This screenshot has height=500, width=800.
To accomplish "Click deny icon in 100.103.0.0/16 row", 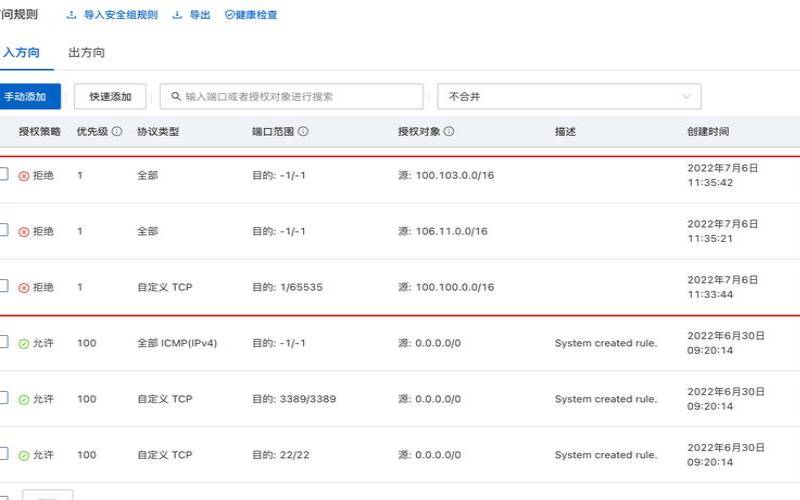I will tap(23, 176).
